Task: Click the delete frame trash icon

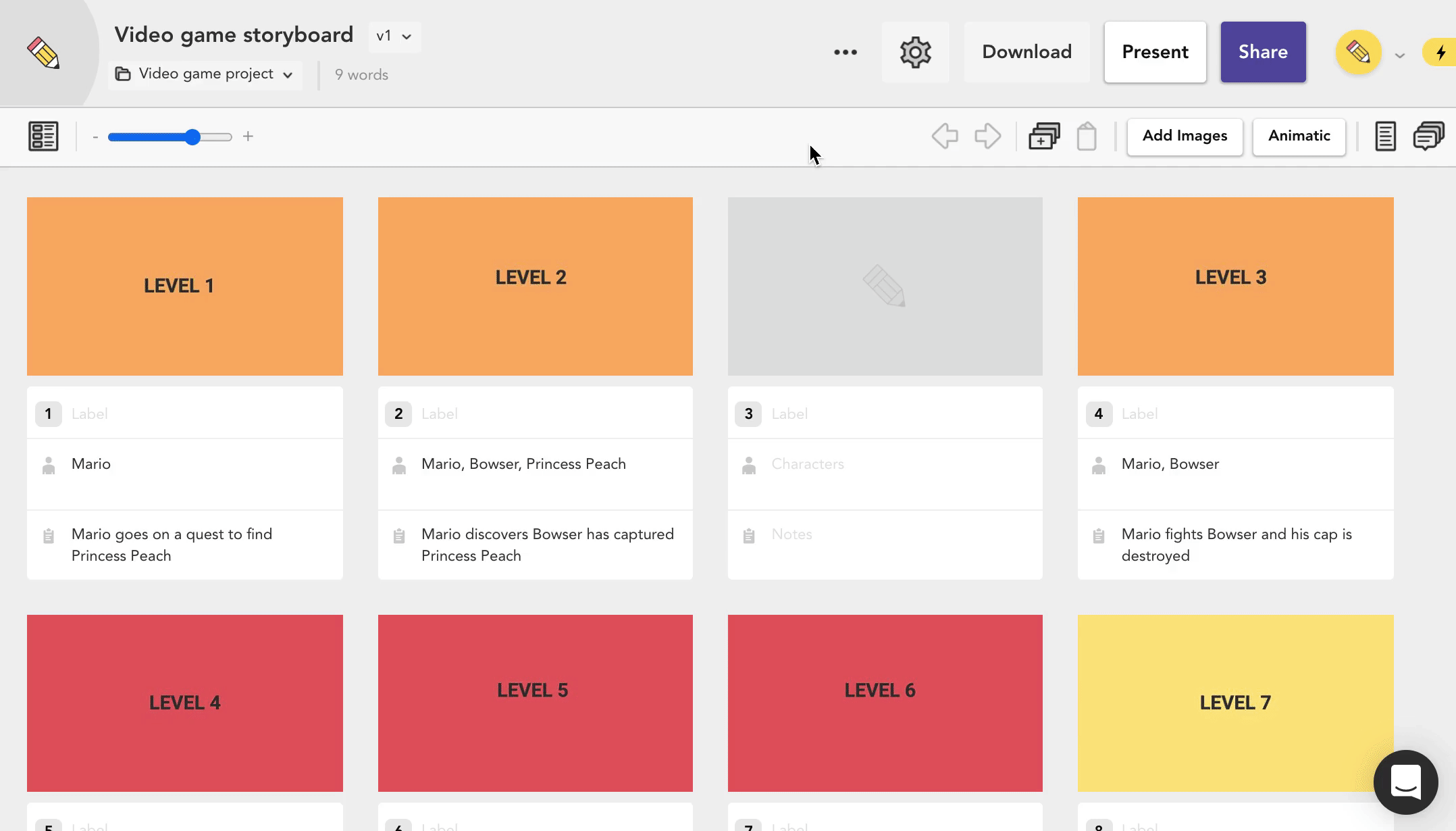Action: pos(1087,136)
